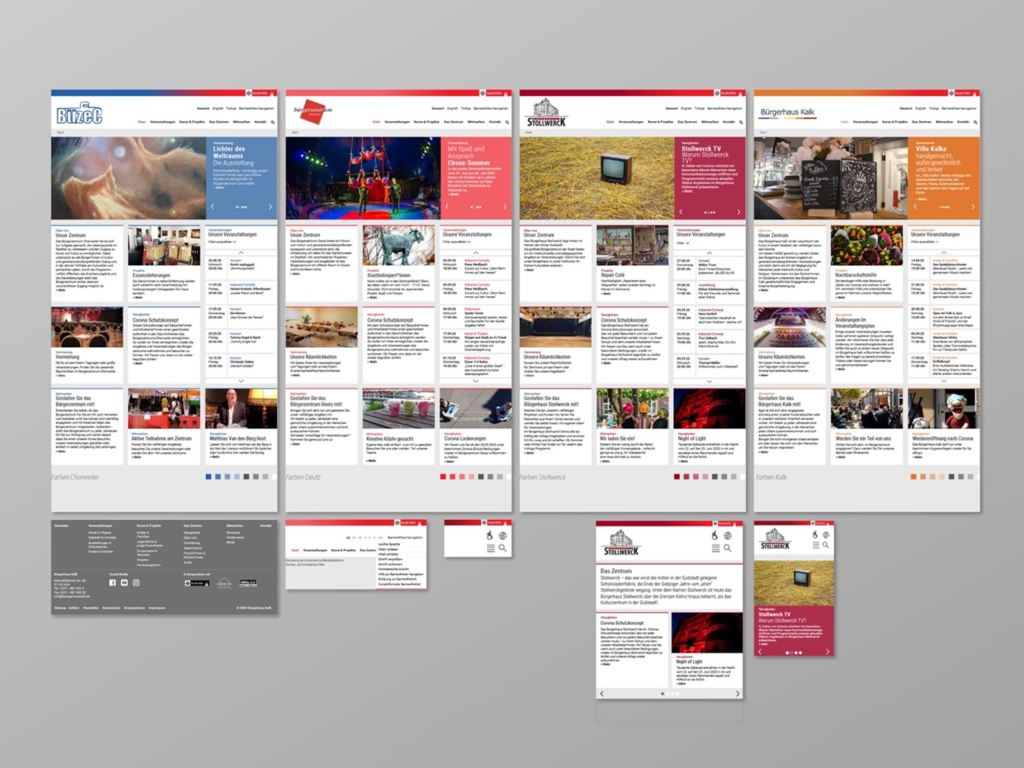Go to next slide on BüzeC hero carousel
1024x768 pixels.
270,206
